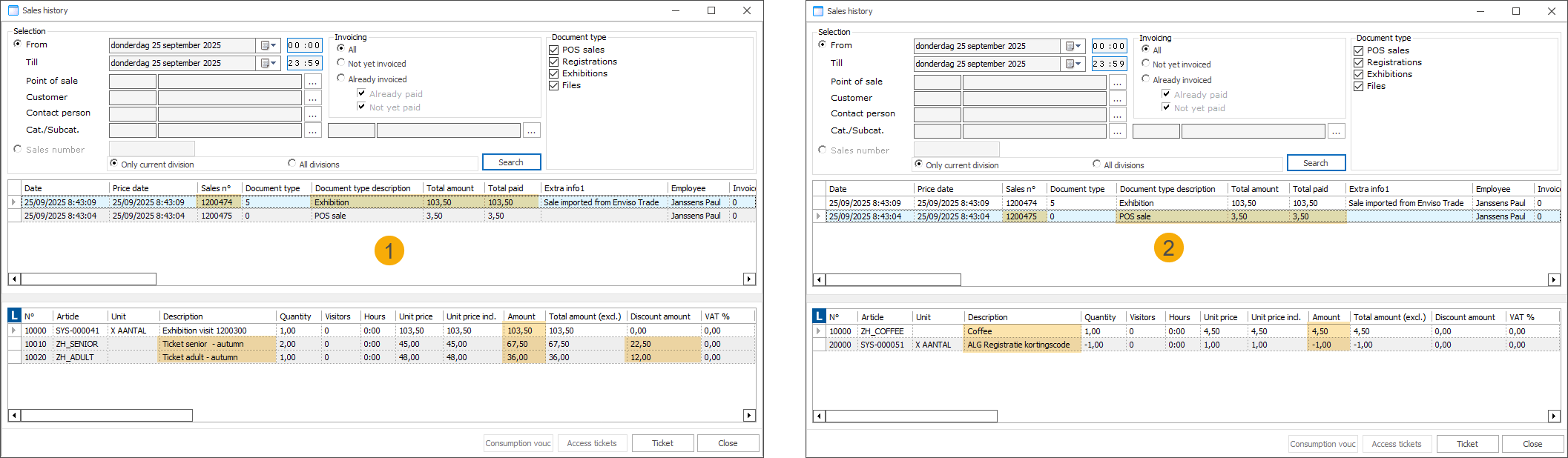Click Cat./Subcat. second browse button in left window
Screen dimensions: 1568x458
531,130
